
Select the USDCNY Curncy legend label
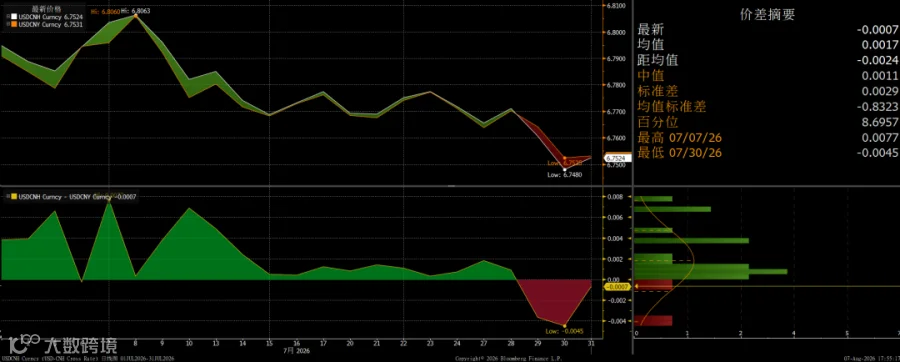click(40, 24)
